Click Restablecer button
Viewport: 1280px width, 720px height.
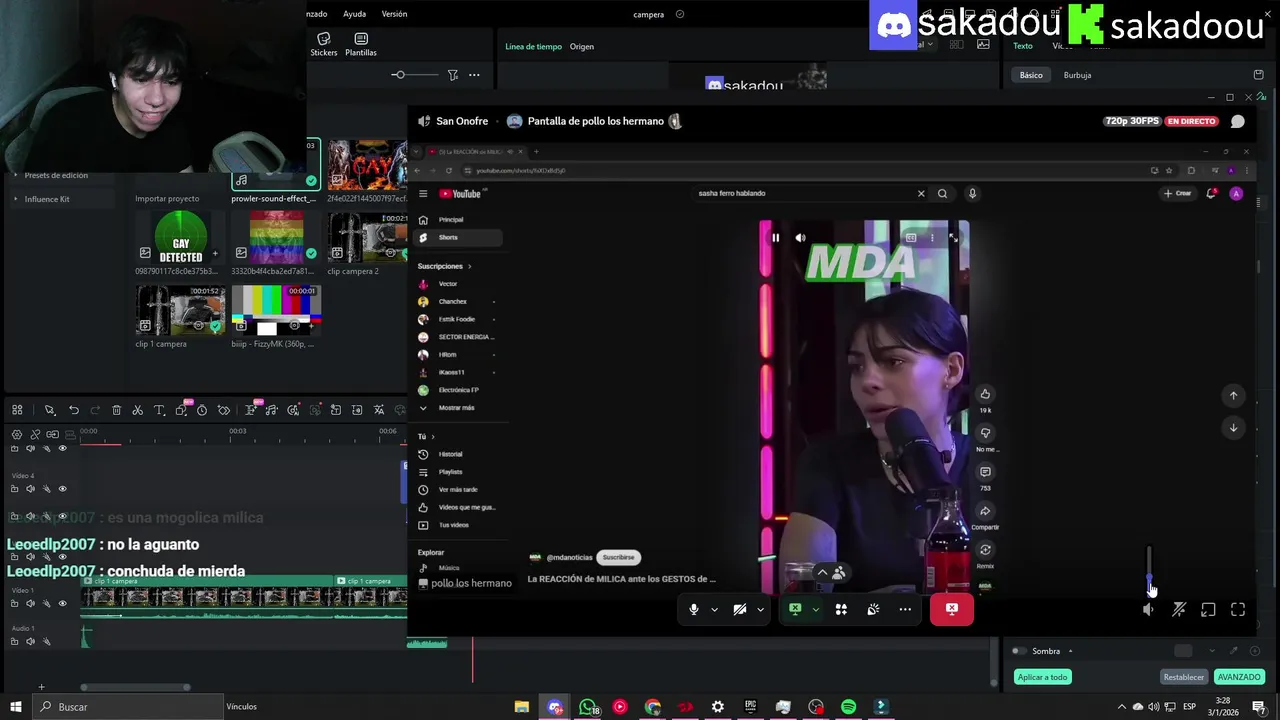pos(1184,677)
